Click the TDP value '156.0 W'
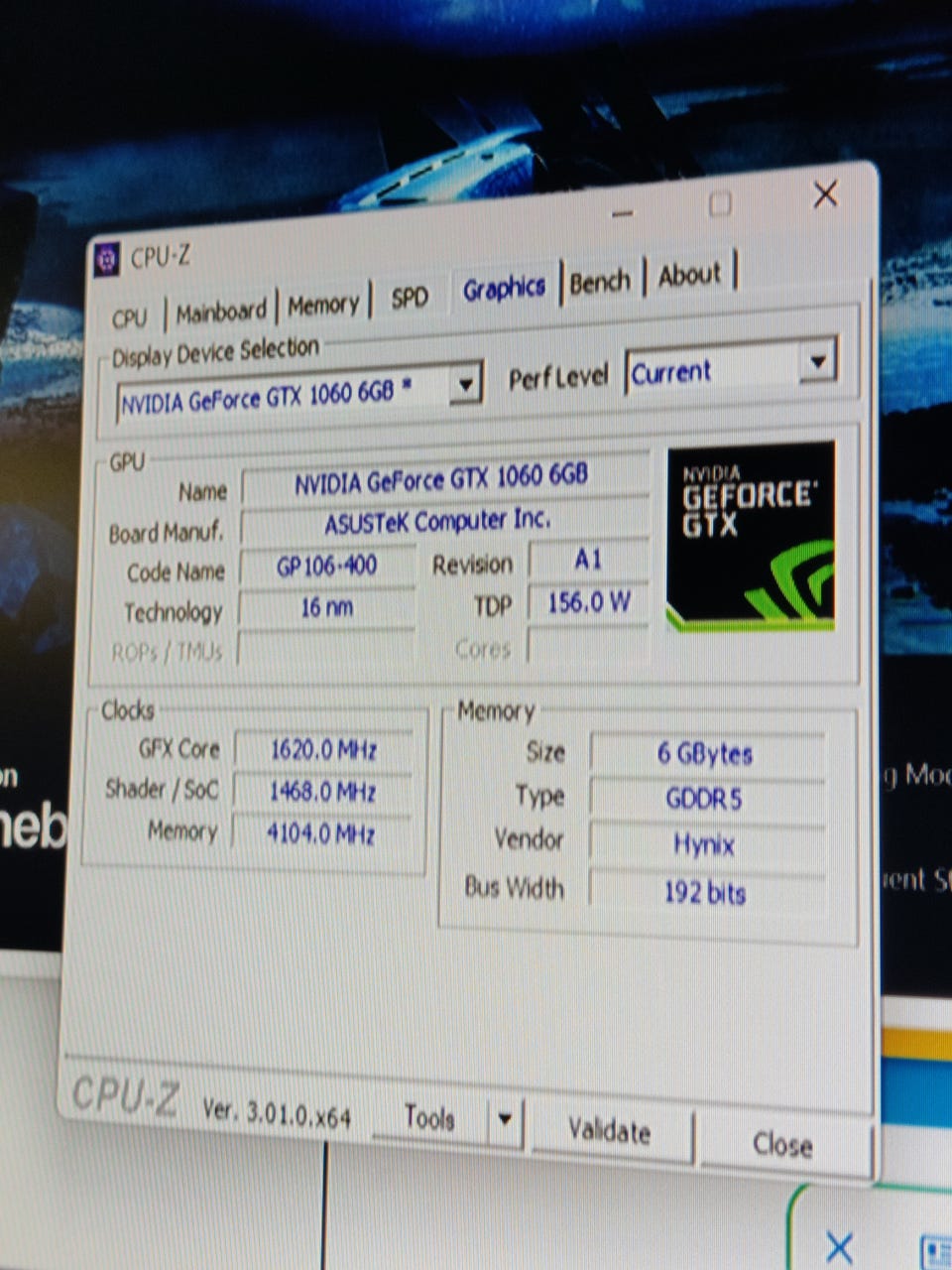Image resolution: width=952 pixels, height=1270 pixels. tap(588, 601)
